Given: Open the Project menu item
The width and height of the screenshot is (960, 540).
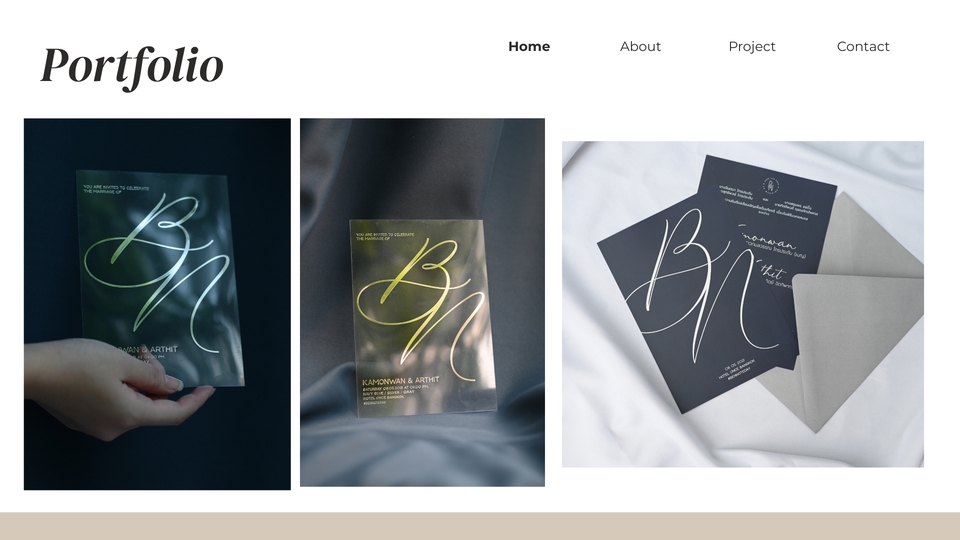Looking at the screenshot, I should (x=752, y=47).
